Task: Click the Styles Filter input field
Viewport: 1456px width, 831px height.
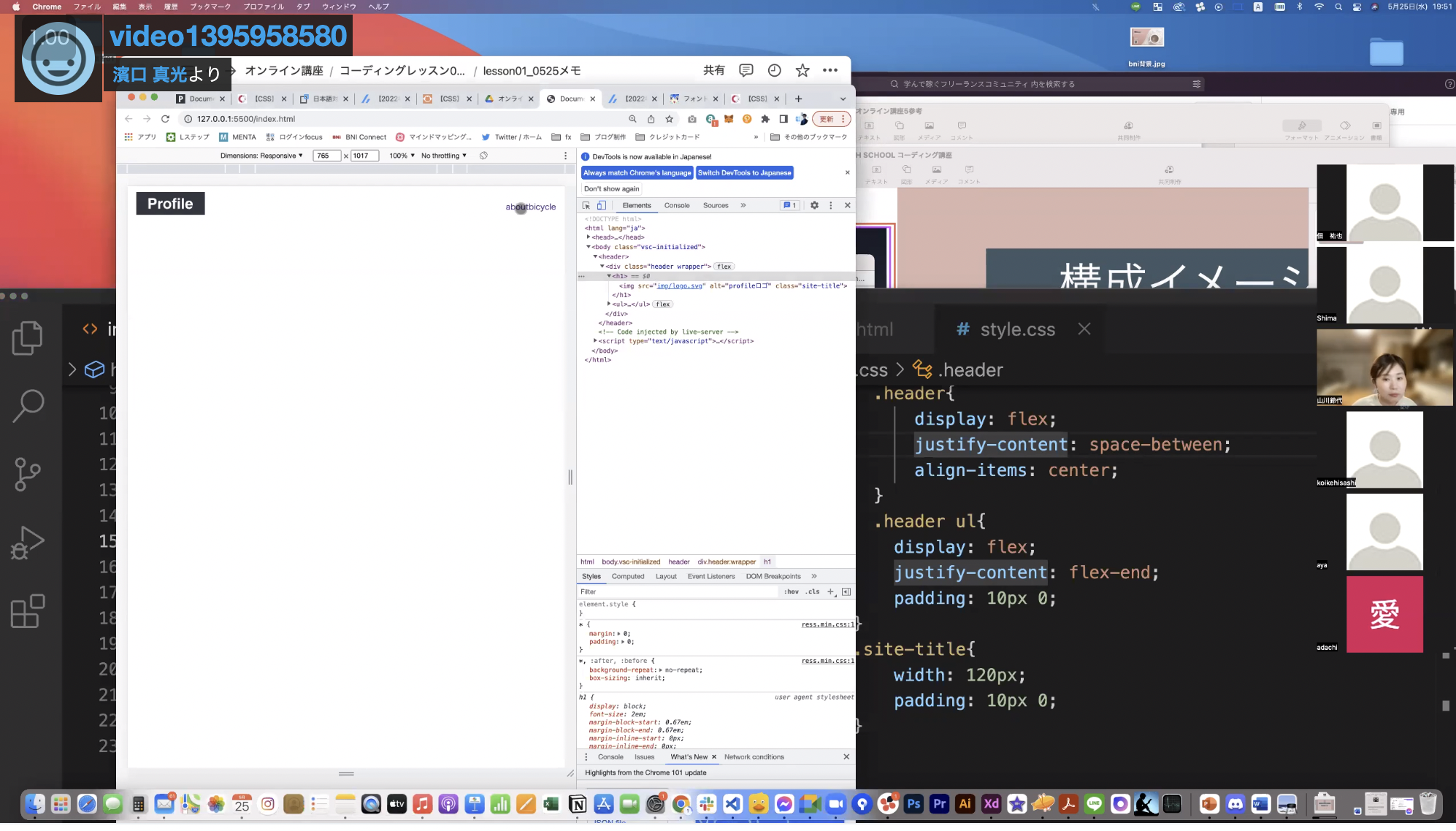Action: (x=679, y=591)
